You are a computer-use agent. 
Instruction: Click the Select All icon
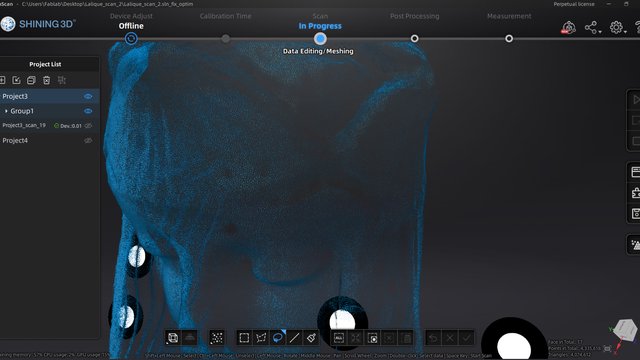tap(339, 338)
